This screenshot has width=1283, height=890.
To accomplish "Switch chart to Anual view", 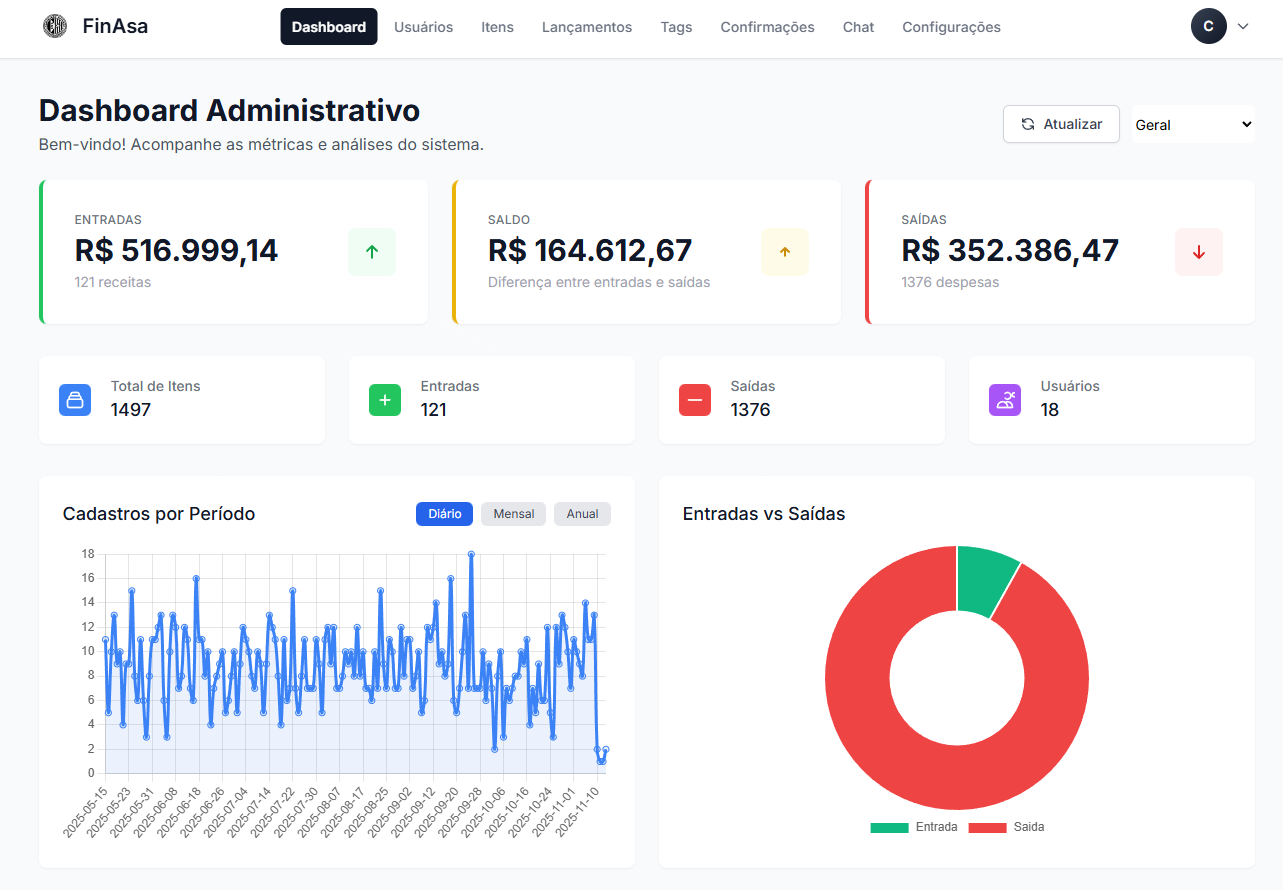I will pyautogui.click(x=582, y=514).
